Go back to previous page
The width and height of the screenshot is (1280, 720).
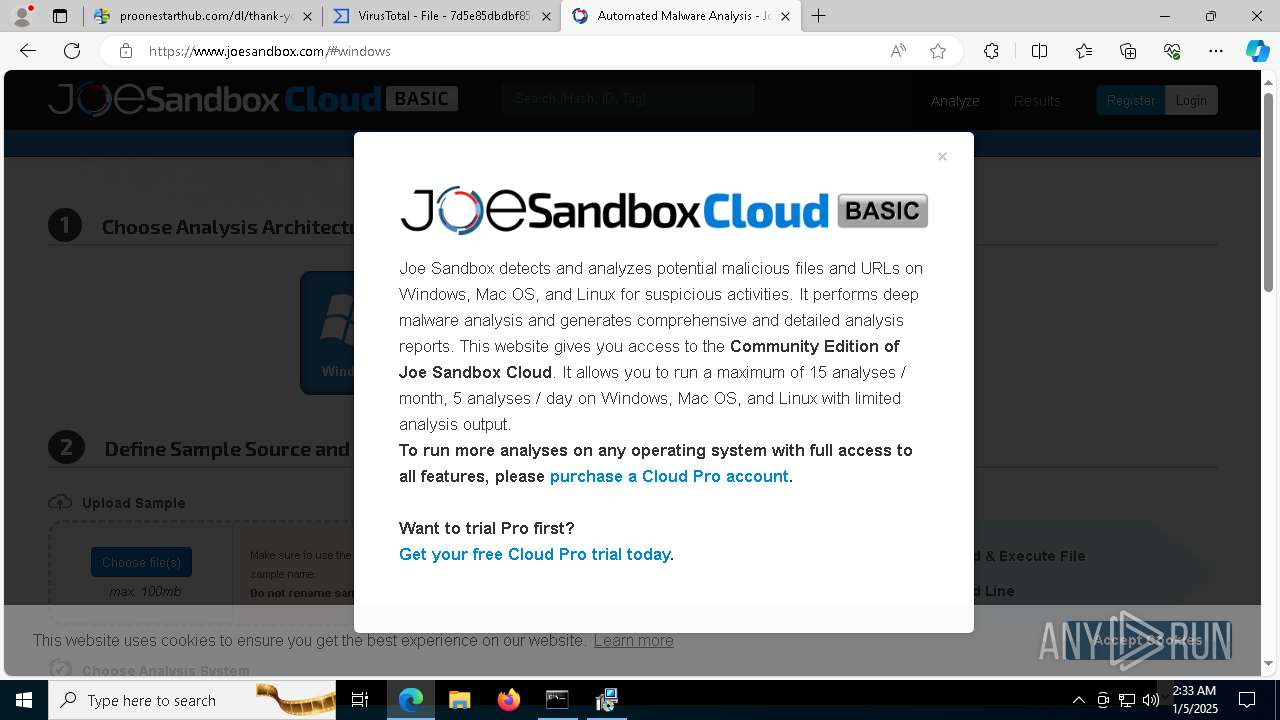coord(28,51)
